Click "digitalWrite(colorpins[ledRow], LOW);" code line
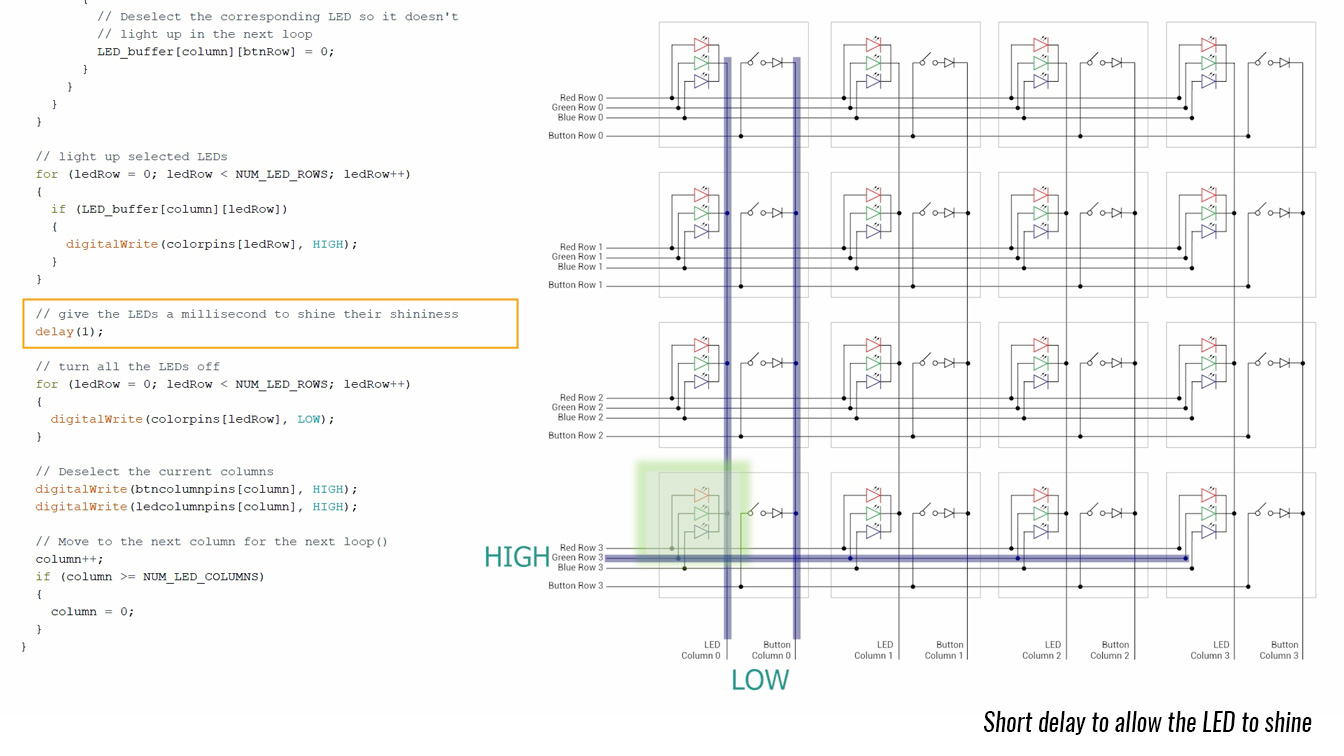 [193, 419]
